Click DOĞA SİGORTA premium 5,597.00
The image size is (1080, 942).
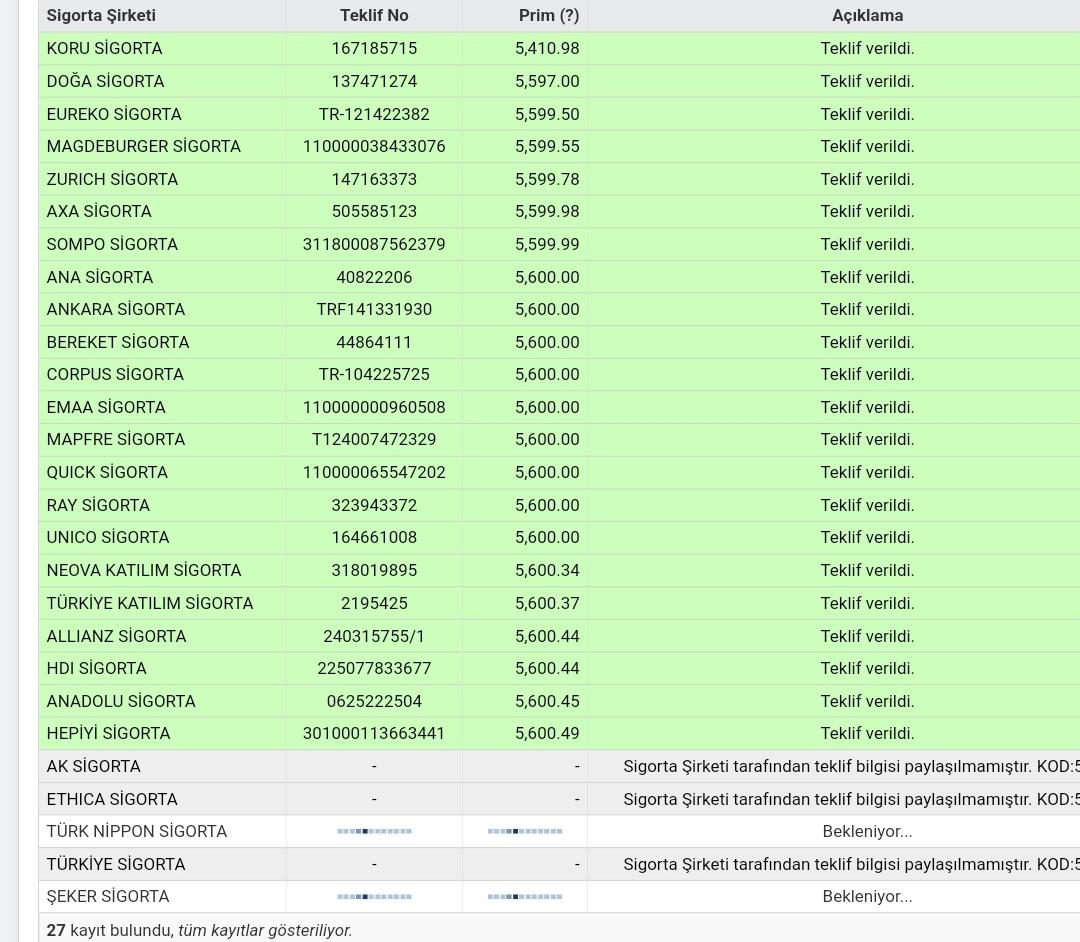(547, 81)
